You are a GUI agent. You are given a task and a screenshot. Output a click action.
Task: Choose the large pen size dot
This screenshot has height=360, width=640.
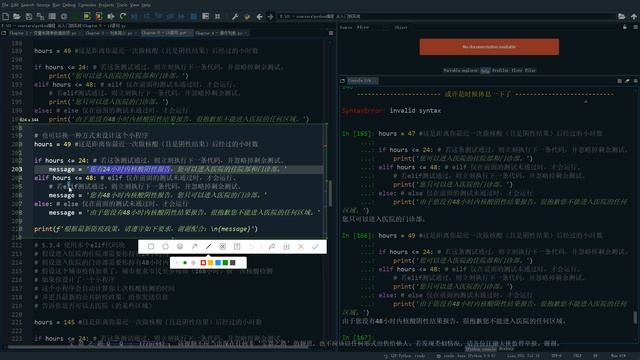pos(193,263)
